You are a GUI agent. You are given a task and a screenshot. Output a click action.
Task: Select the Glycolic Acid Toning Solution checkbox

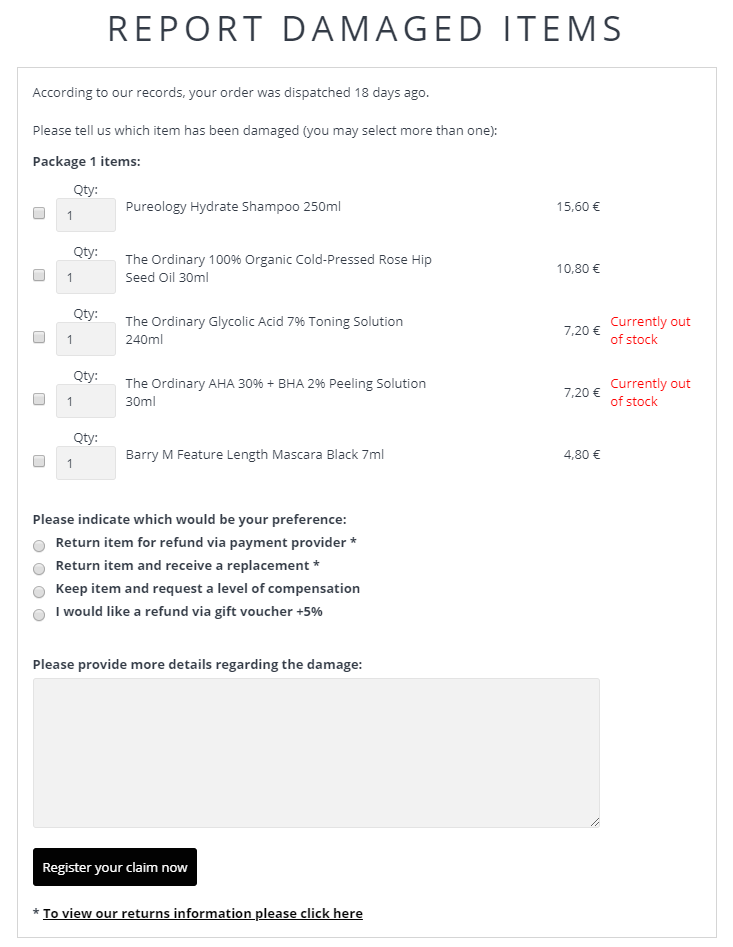pos(39,337)
